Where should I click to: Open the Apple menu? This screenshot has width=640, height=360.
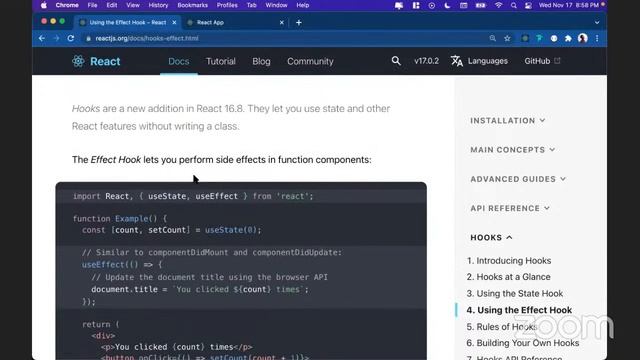(x=44, y=5)
